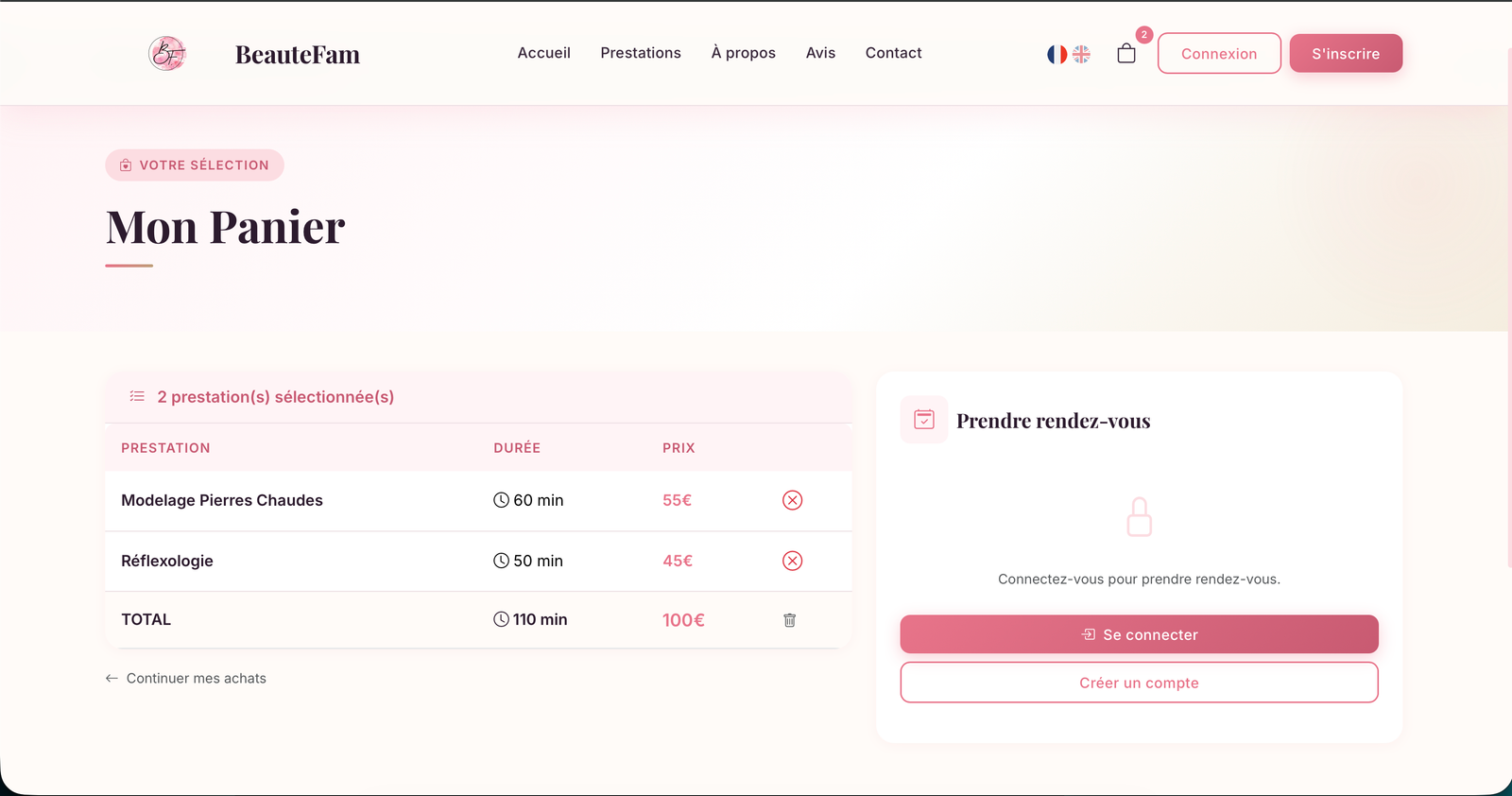Image resolution: width=1512 pixels, height=796 pixels.
Task: Click the padlock icon in the appointment panel
Action: click(1139, 516)
